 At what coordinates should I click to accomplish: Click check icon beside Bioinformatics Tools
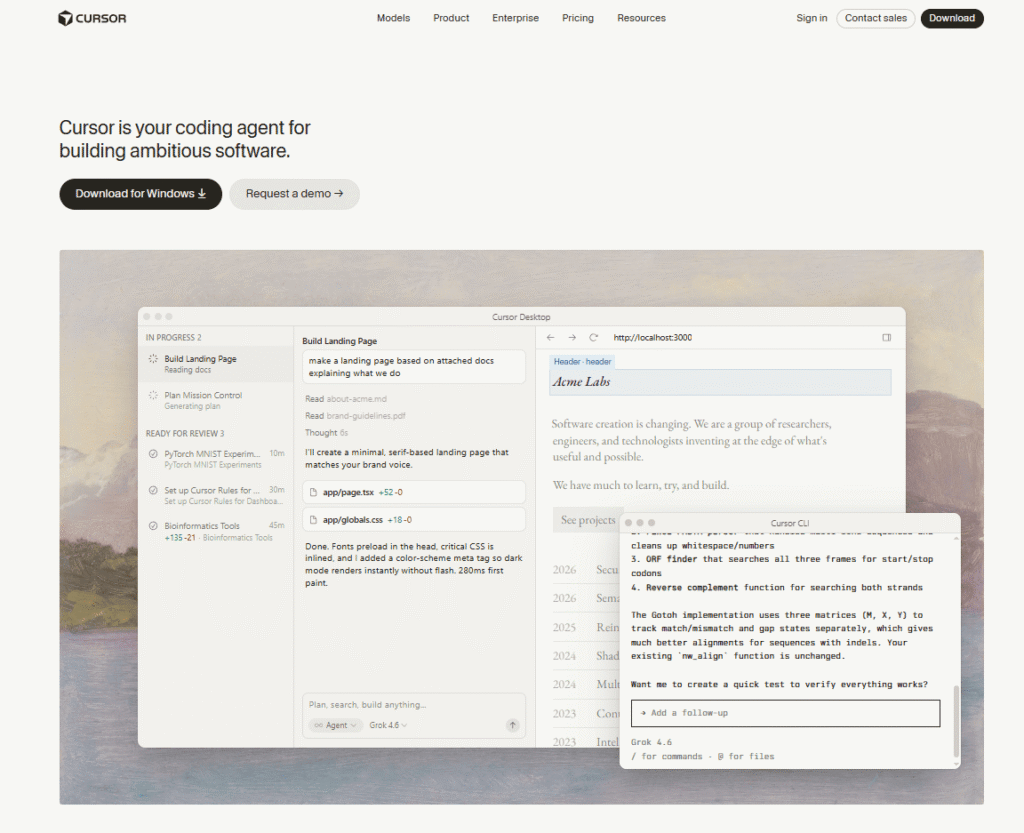(x=153, y=526)
